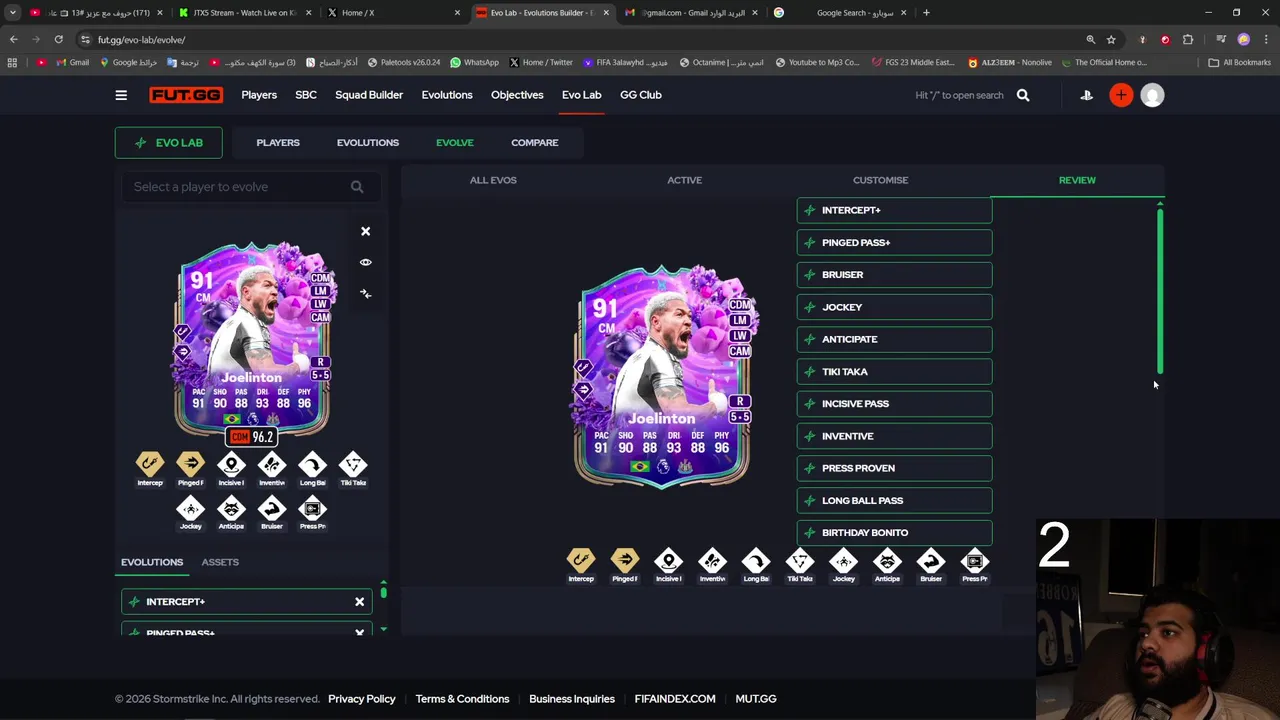
Task: Click Tiki Taka playstyle icon under left card
Action: click(x=352, y=465)
